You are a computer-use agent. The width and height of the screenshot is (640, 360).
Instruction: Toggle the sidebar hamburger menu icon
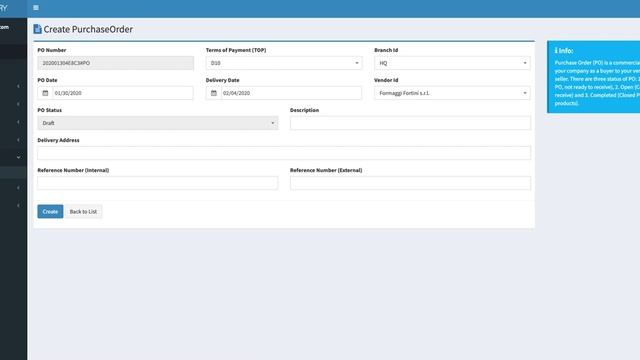(36, 8)
